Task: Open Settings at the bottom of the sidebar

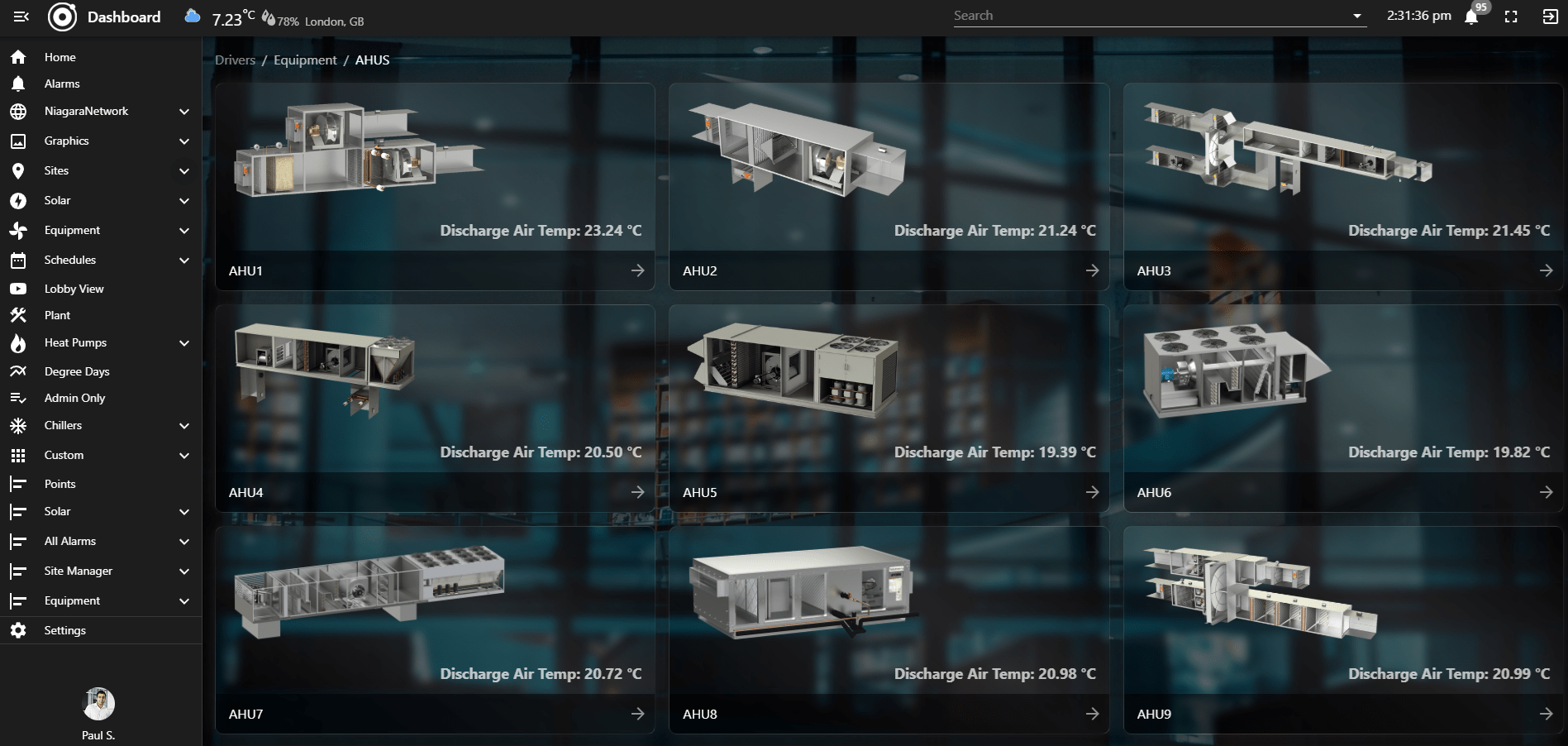Action: tap(65, 630)
